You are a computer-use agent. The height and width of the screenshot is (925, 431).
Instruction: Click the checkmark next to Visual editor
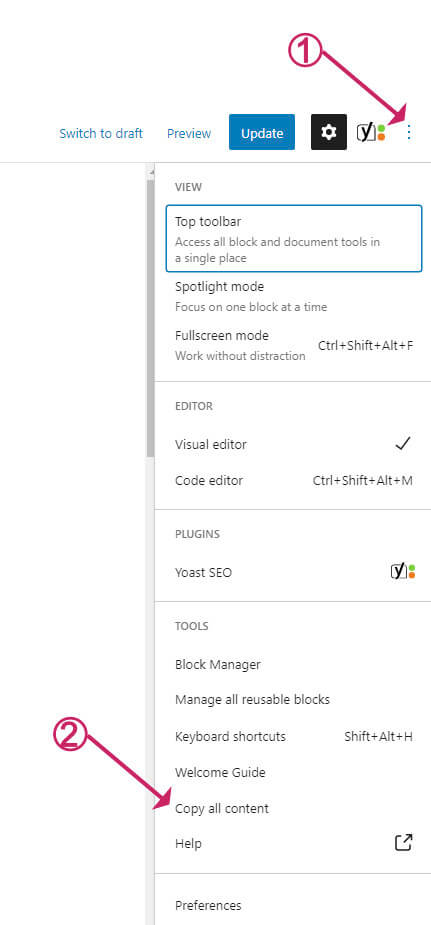(x=403, y=444)
